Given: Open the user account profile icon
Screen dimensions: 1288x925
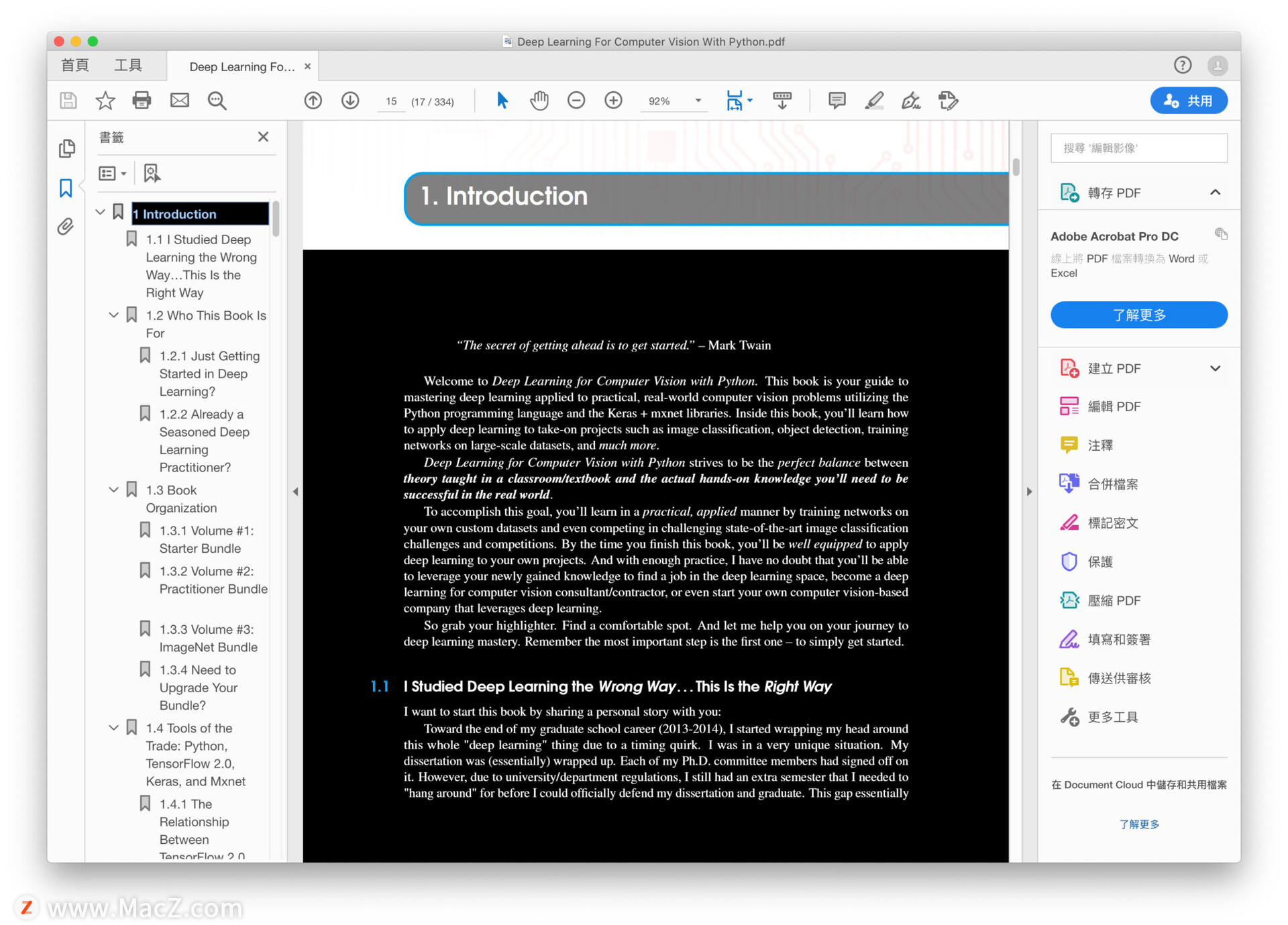Looking at the screenshot, I should pyautogui.click(x=1218, y=65).
